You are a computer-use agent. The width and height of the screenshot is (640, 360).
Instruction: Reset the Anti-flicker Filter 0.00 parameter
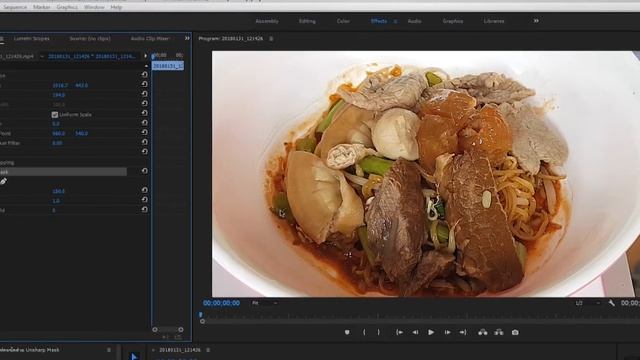[x=144, y=142]
